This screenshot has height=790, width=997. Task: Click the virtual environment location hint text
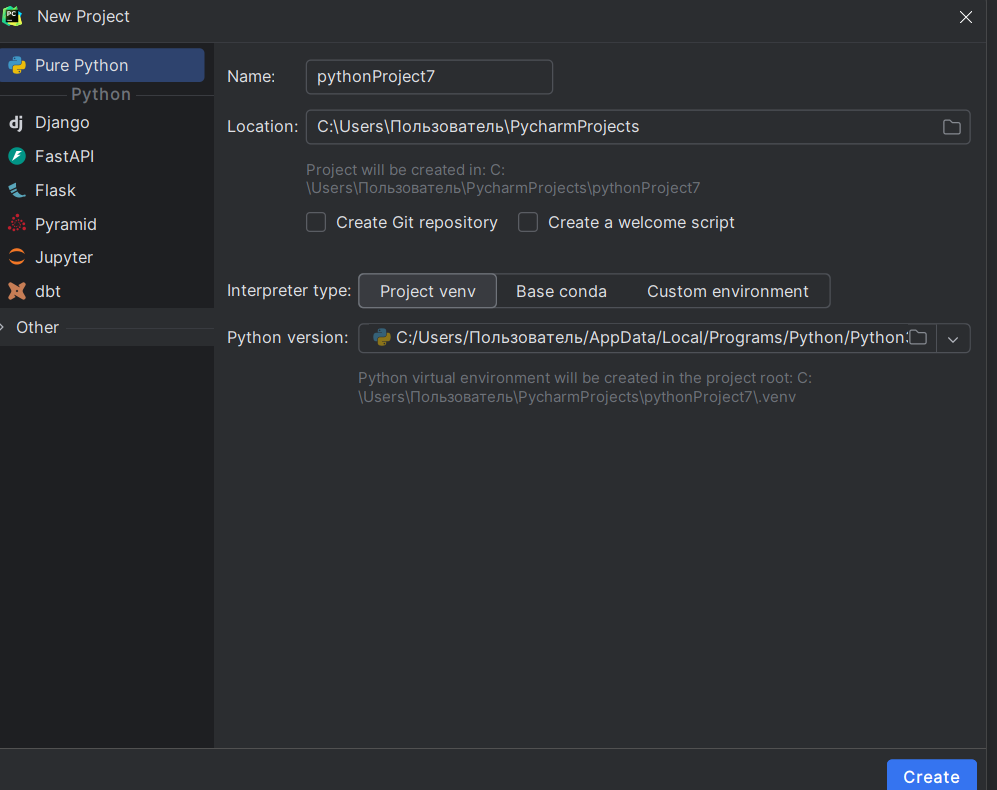coord(585,387)
